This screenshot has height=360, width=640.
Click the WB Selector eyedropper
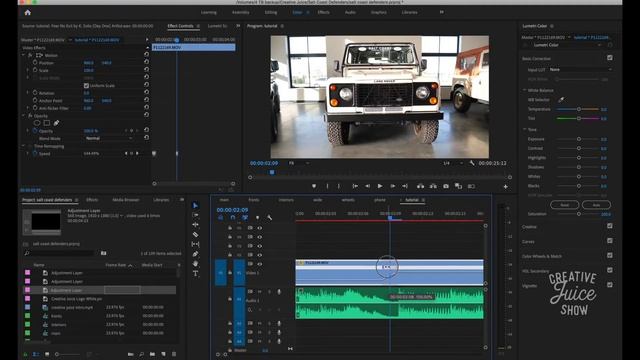point(561,99)
